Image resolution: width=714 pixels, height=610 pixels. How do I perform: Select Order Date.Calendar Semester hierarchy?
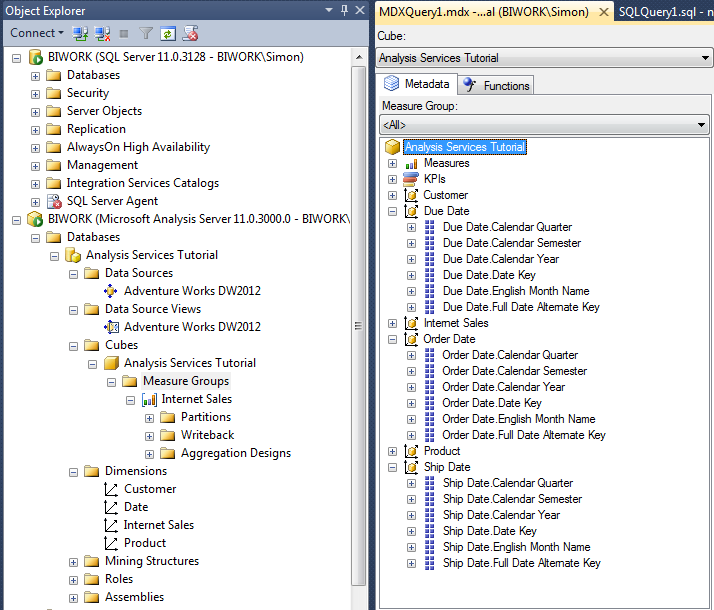coord(515,371)
